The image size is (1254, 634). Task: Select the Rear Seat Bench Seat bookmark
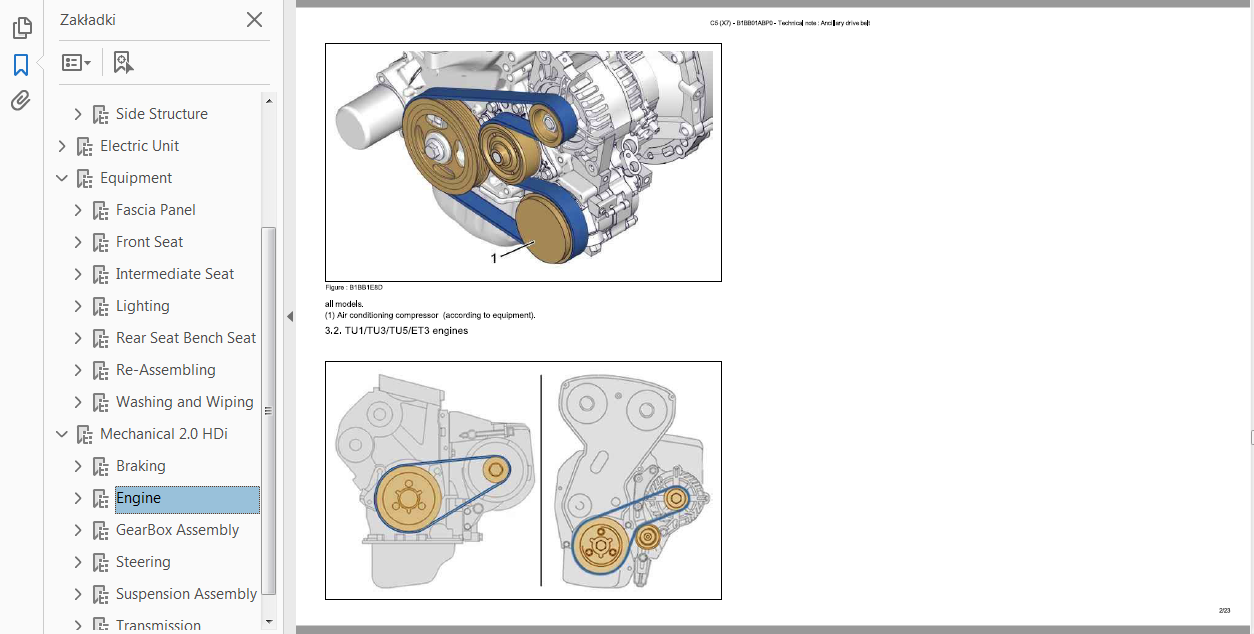click(x=185, y=338)
